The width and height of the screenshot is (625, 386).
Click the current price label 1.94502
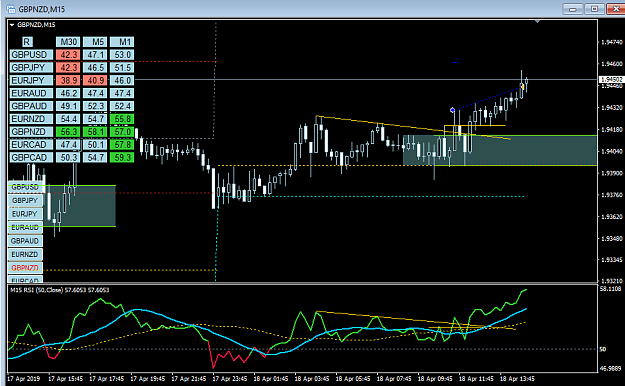click(611, 80)
